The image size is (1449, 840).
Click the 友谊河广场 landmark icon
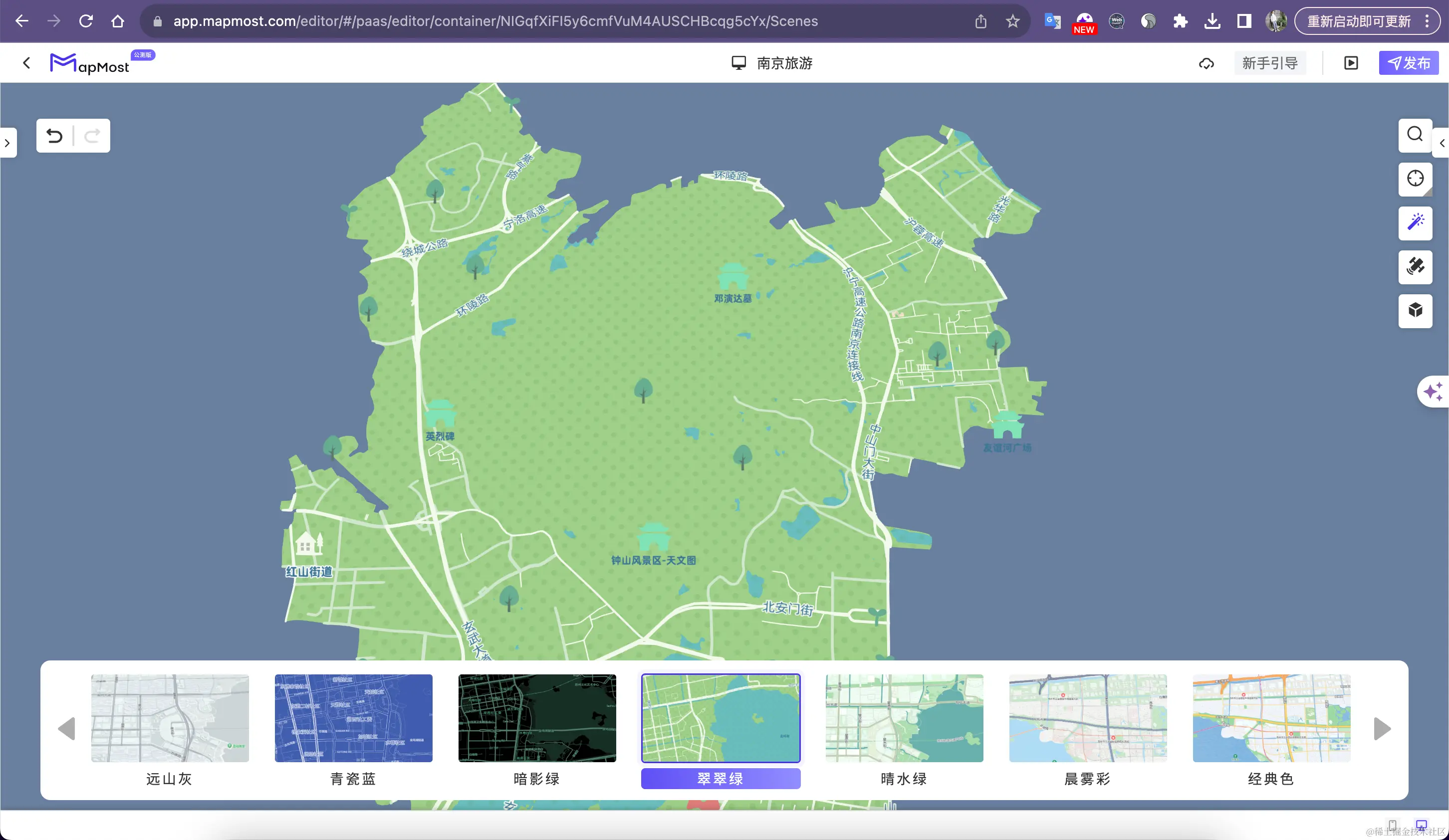pos(1007,425)
